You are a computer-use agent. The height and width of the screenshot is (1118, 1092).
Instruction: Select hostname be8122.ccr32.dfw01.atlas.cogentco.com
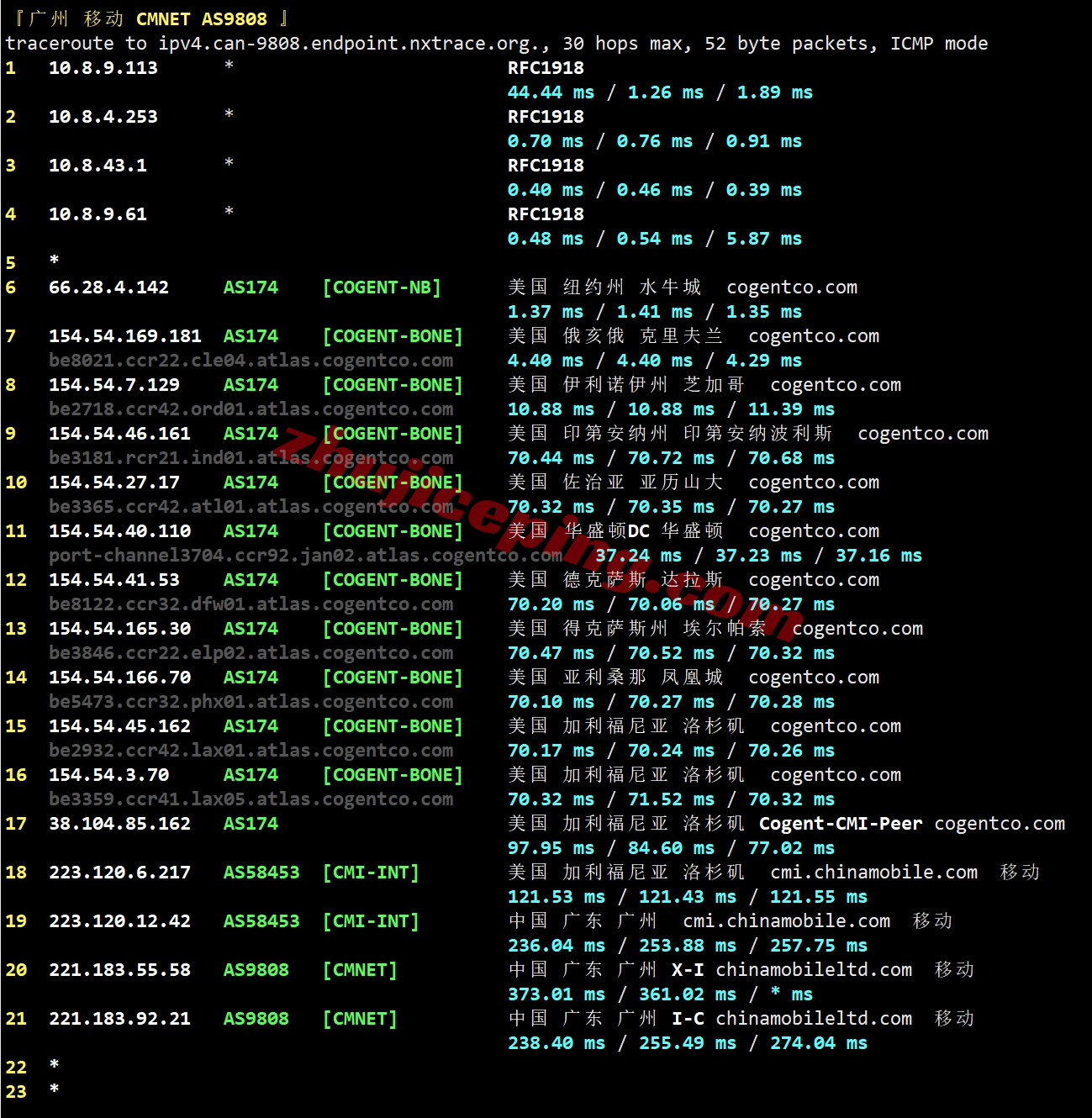coord(251,604)
